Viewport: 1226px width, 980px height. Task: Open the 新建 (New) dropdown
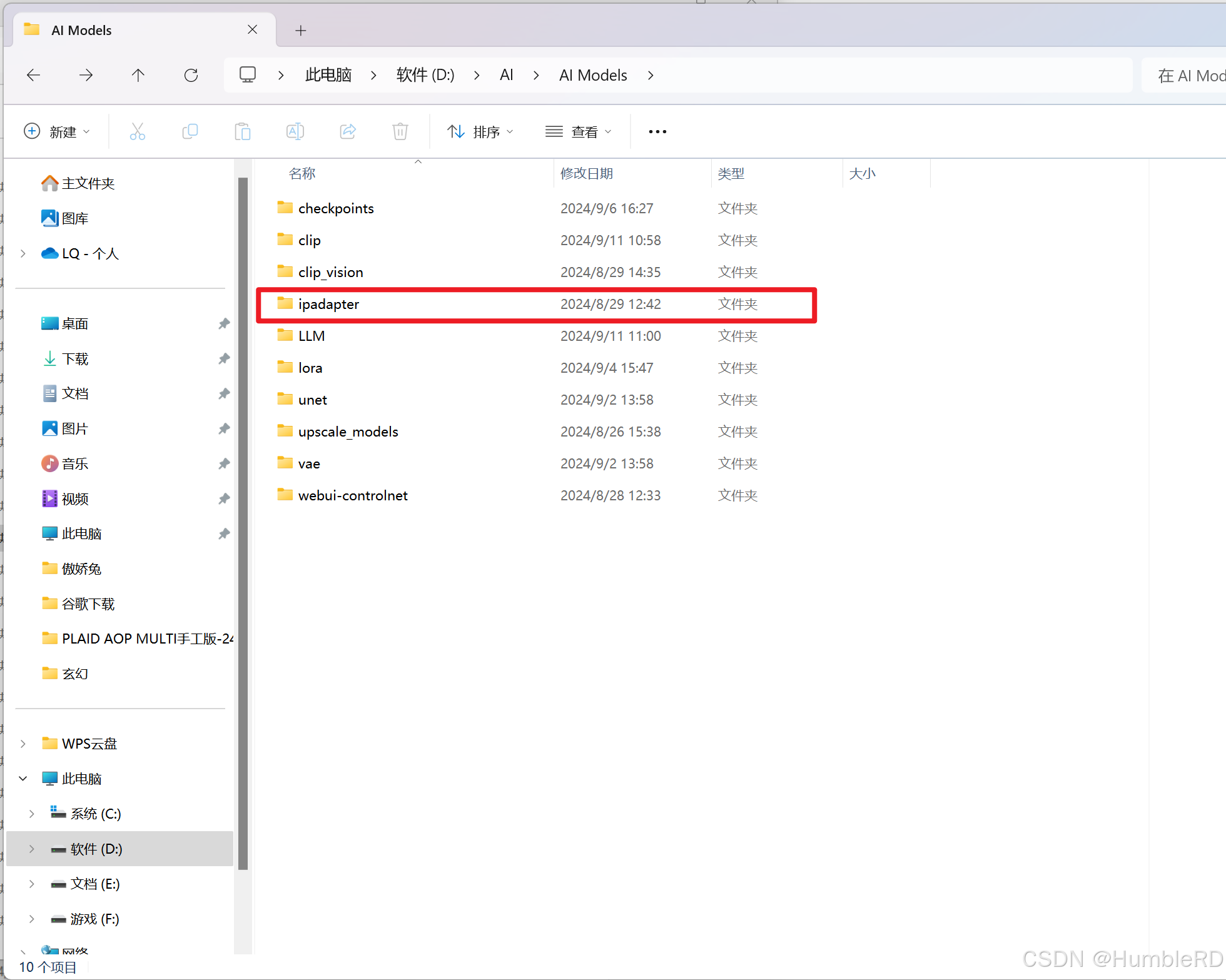[x=57, y=131]
